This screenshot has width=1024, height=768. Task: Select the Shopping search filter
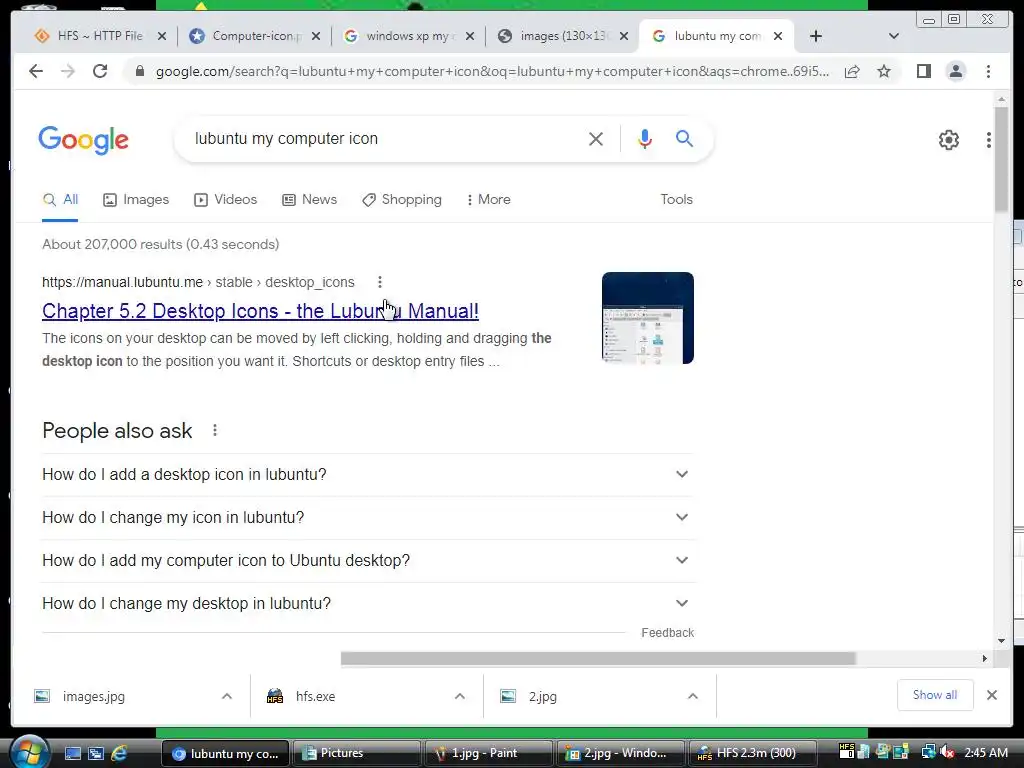pos(402,200)
